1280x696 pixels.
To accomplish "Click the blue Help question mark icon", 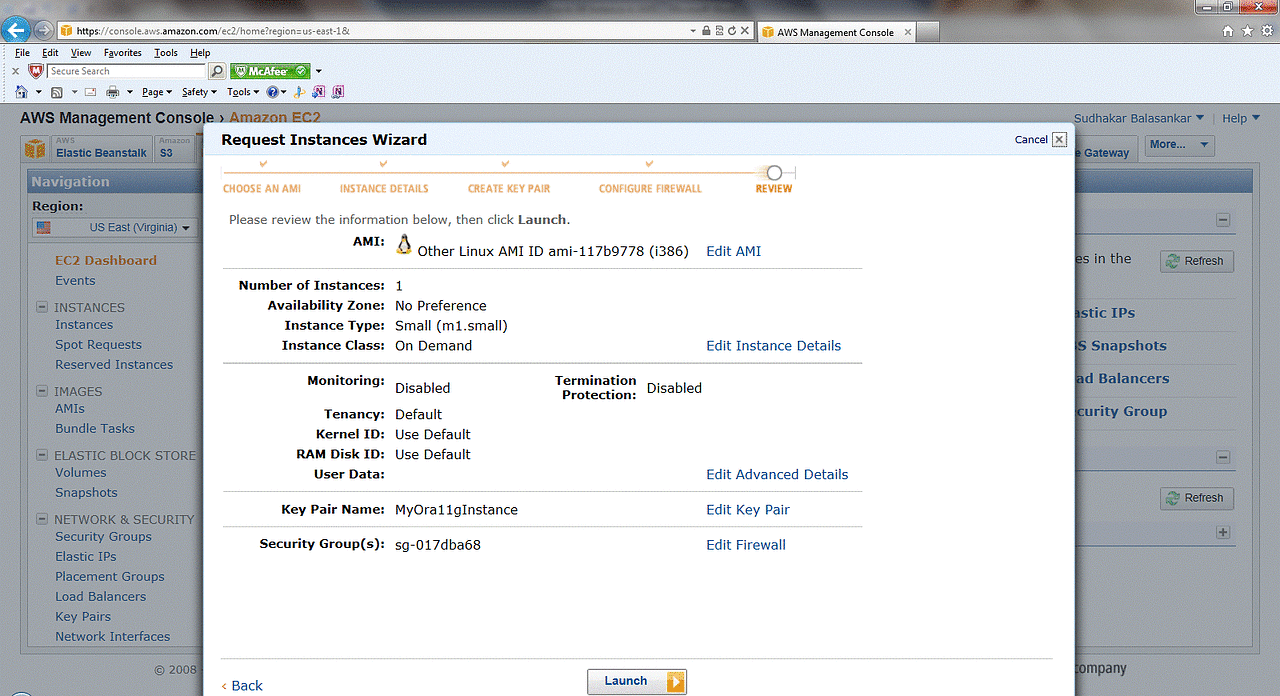I will point(271,92).
